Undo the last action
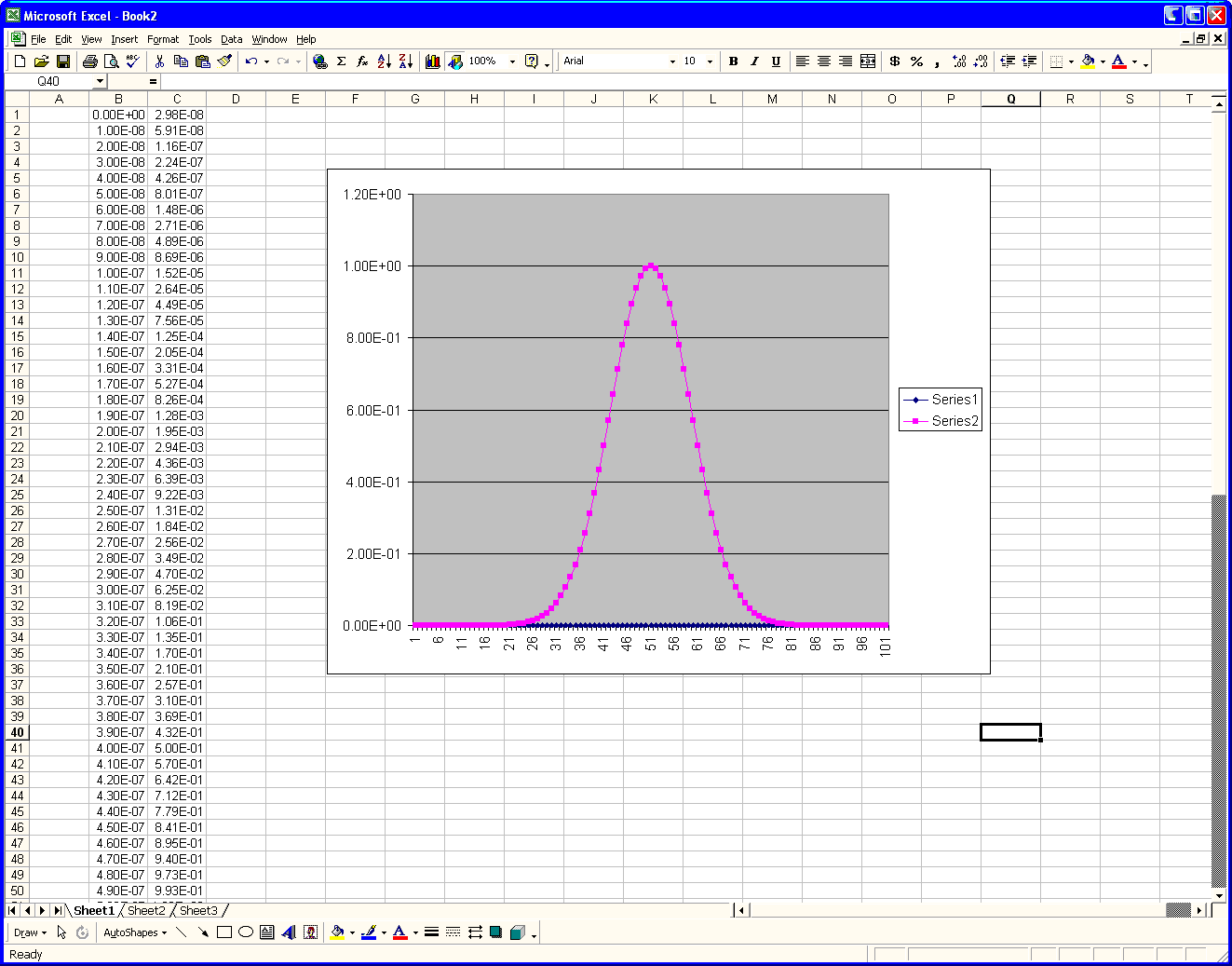 coord(250,61)
